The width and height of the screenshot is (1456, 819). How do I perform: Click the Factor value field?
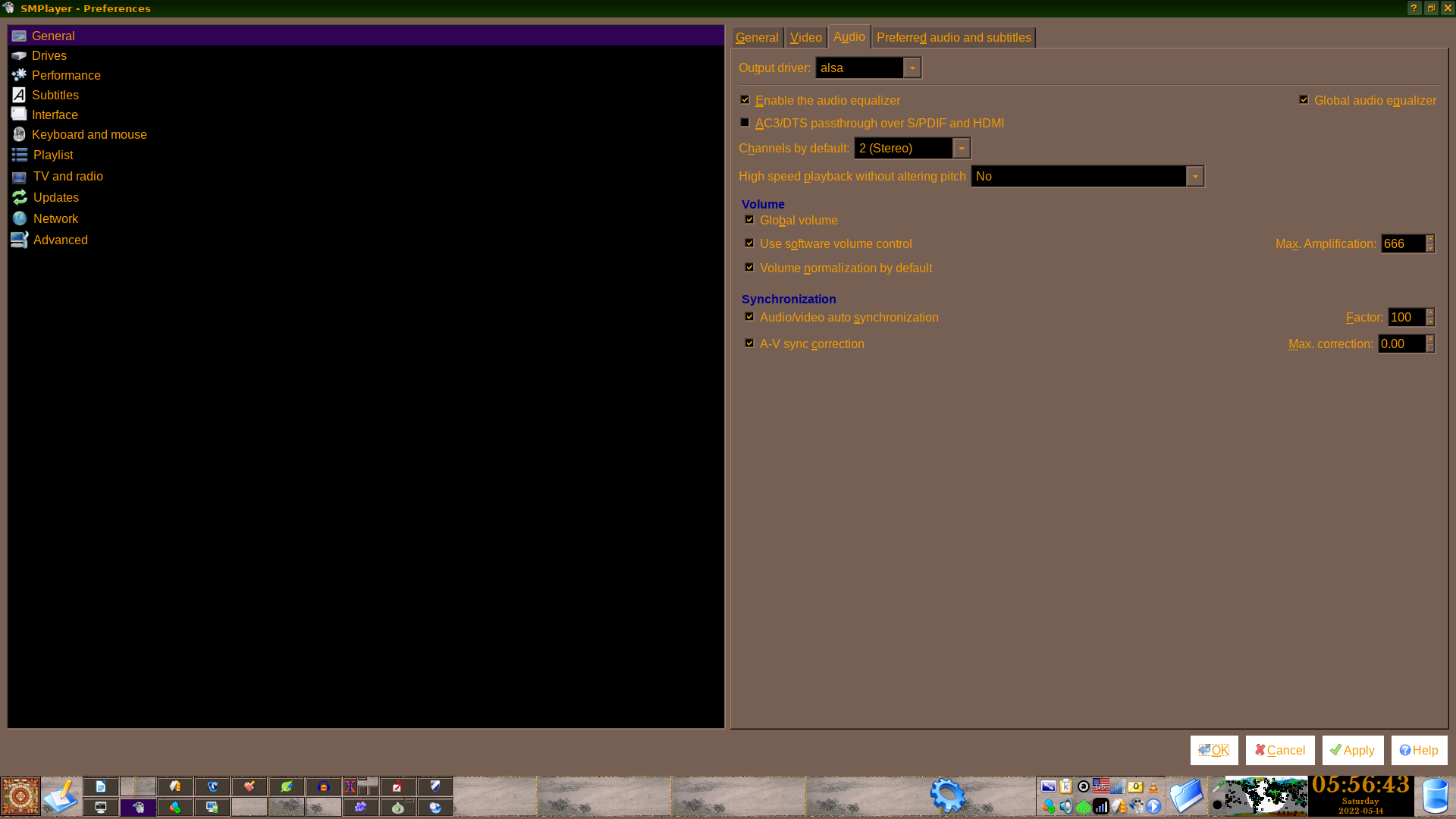[1407, 317]
